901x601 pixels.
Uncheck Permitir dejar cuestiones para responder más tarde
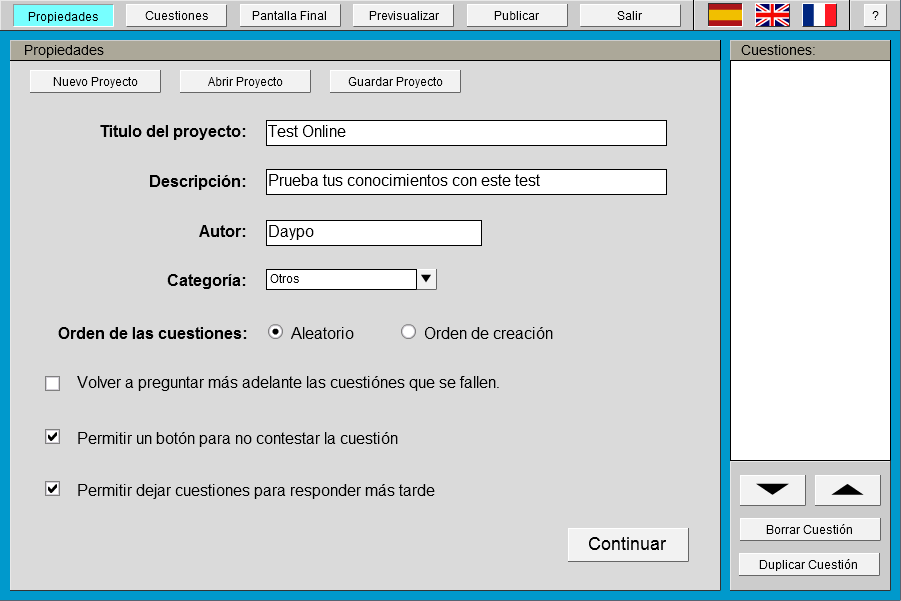click(52, 489)
